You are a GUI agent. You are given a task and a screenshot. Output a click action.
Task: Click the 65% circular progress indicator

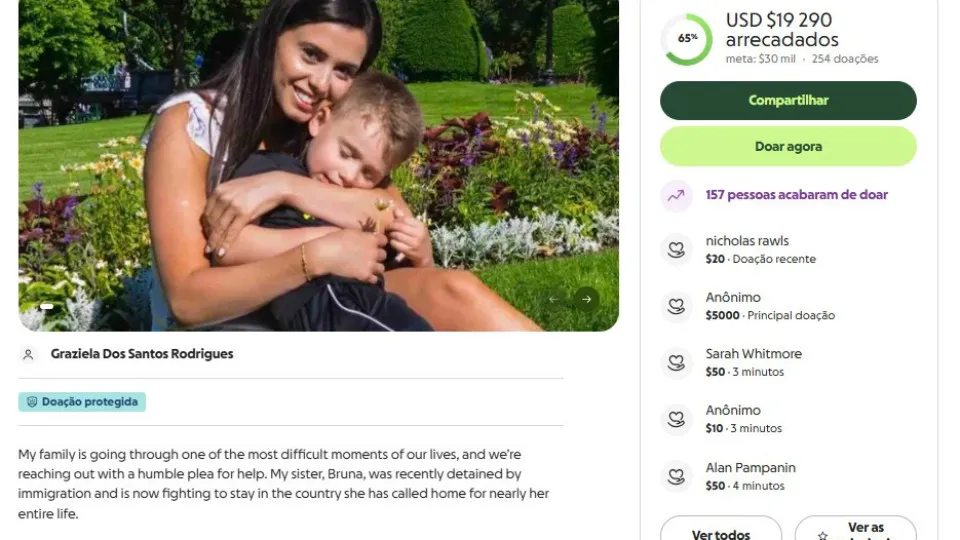pos(687,39)
